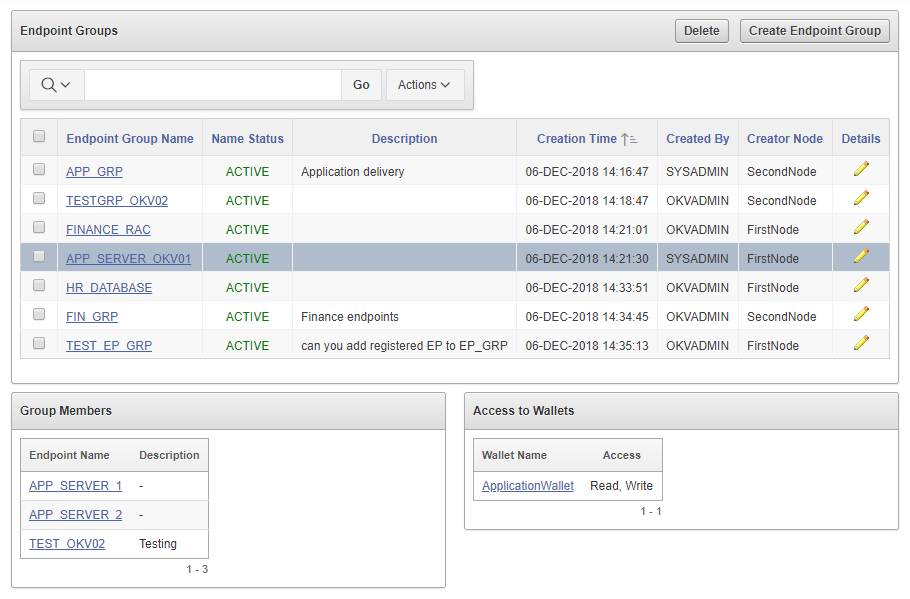
Task: Open the search column selector dropdown
Action: [56, 84]
